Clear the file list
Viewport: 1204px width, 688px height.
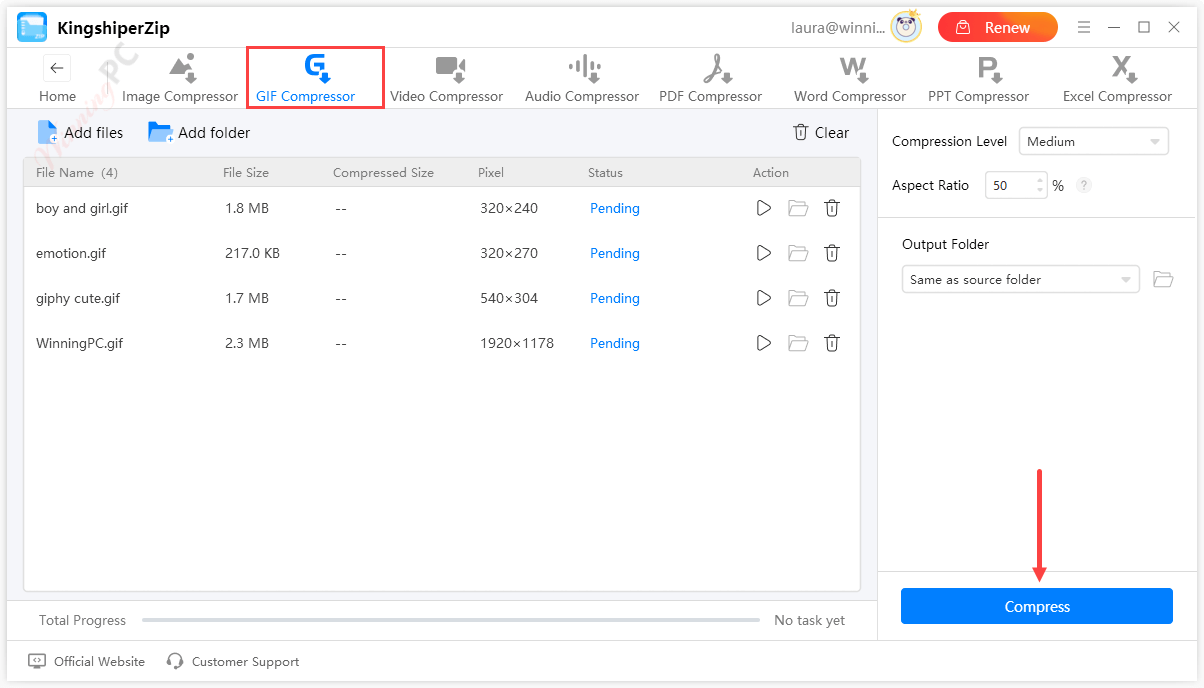point(821,132)
